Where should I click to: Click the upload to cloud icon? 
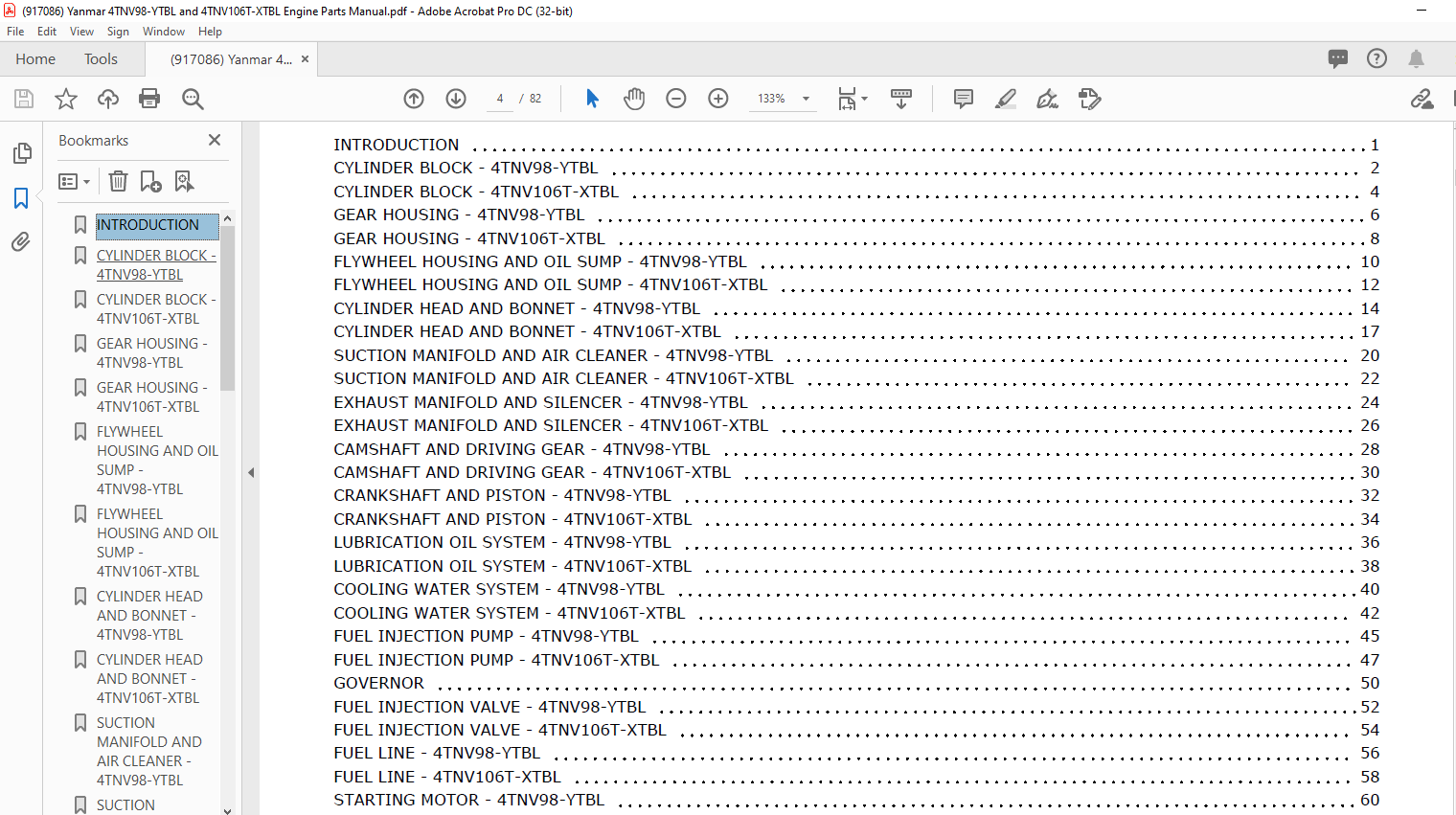108,99
